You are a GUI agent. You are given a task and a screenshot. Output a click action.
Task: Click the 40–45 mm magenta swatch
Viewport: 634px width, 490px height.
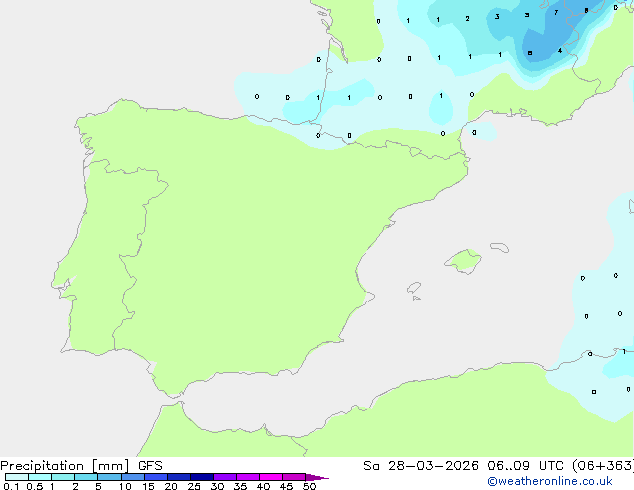271,477
